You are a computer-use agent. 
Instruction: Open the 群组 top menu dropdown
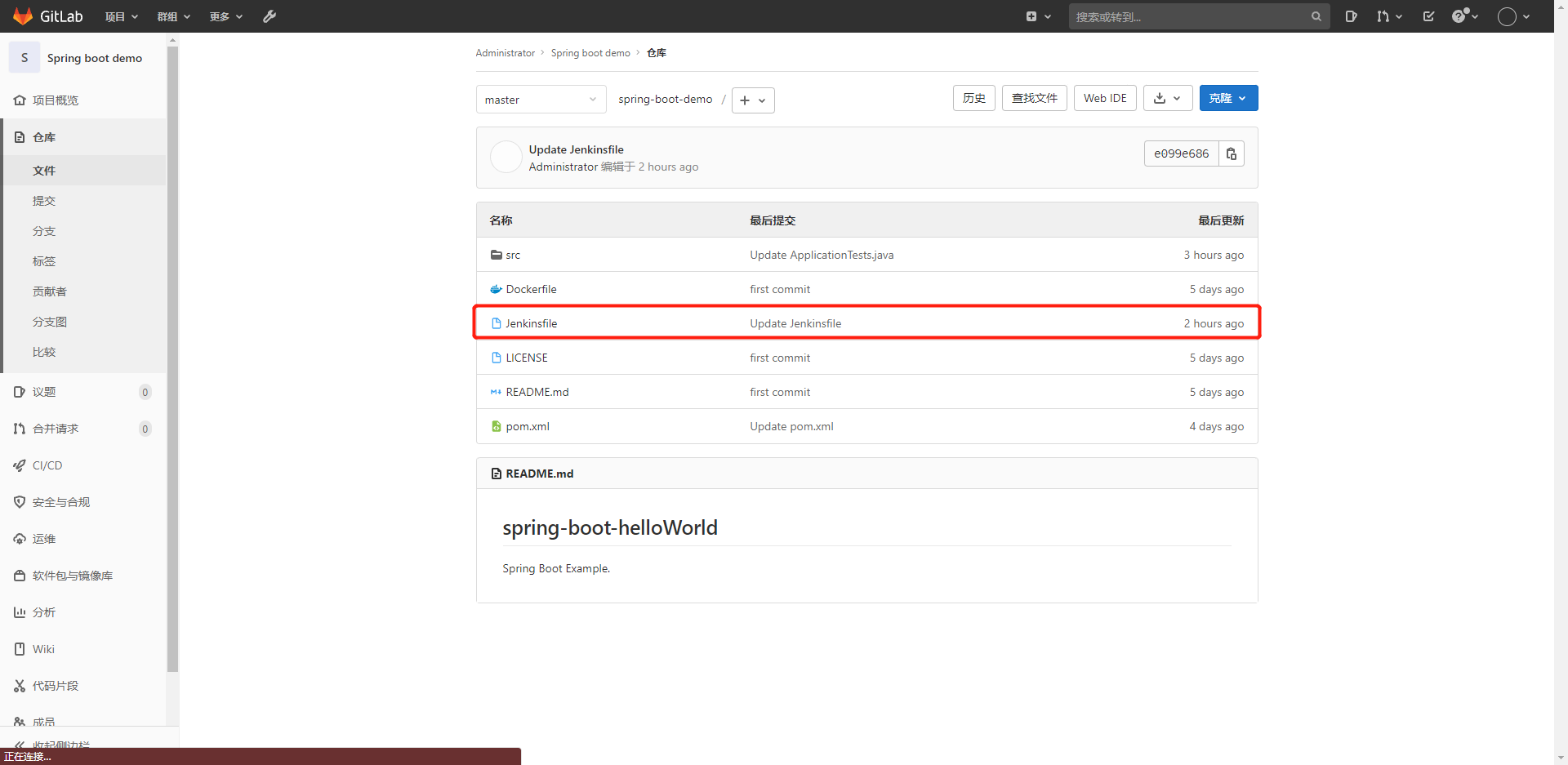pos(174,16)
